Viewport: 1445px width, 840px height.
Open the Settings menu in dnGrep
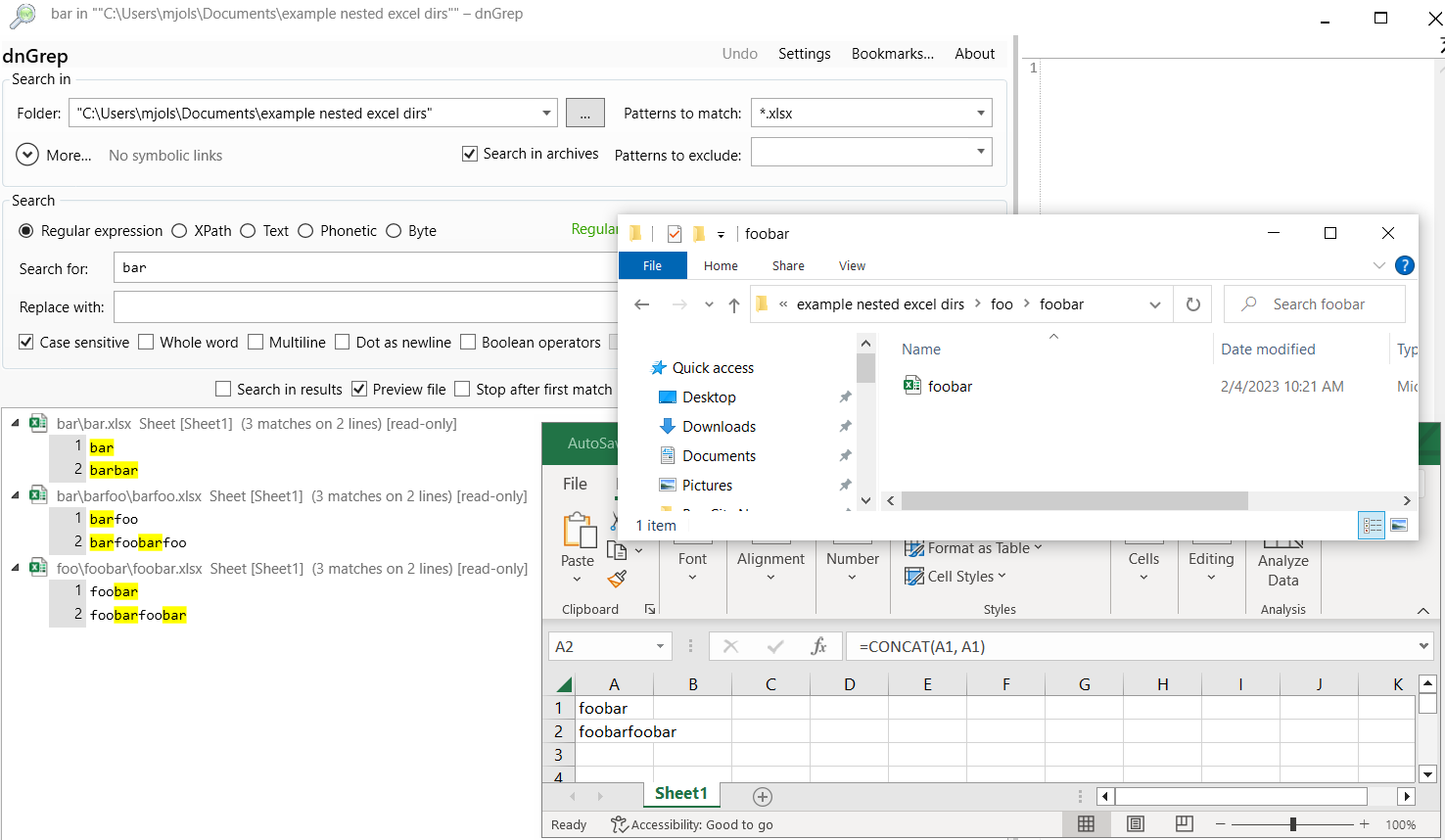click(805, 54)
